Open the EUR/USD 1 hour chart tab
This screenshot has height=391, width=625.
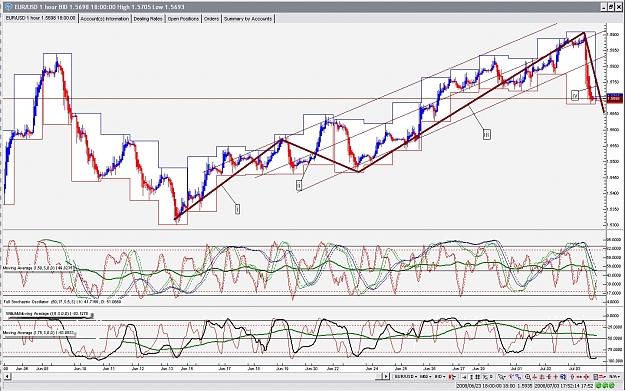click(40, 18)
